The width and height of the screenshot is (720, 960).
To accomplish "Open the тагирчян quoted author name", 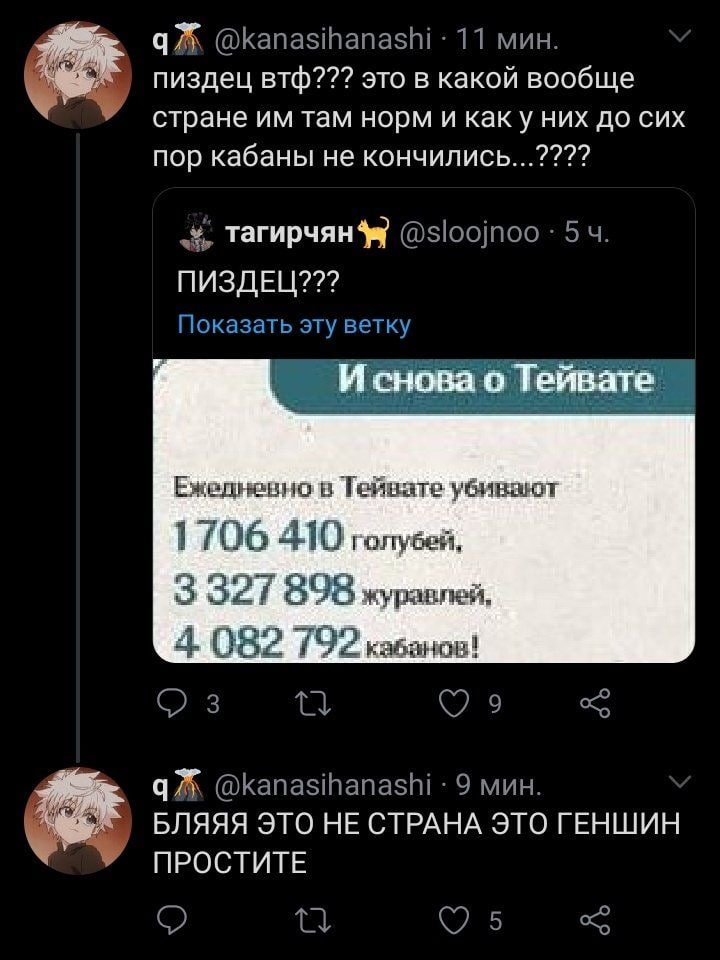I will point(291,233).
